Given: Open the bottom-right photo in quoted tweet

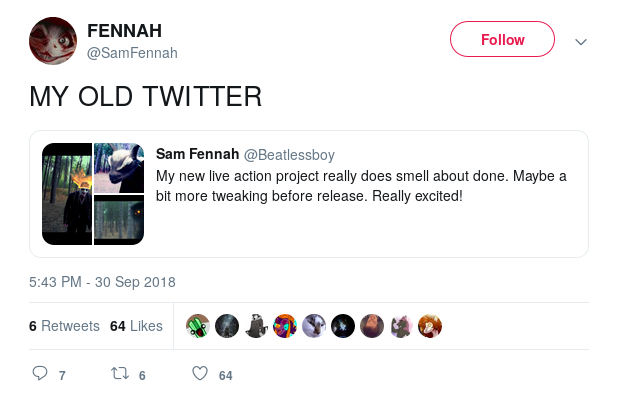Looking at the screenshot, I should click(x=119, y=220).
